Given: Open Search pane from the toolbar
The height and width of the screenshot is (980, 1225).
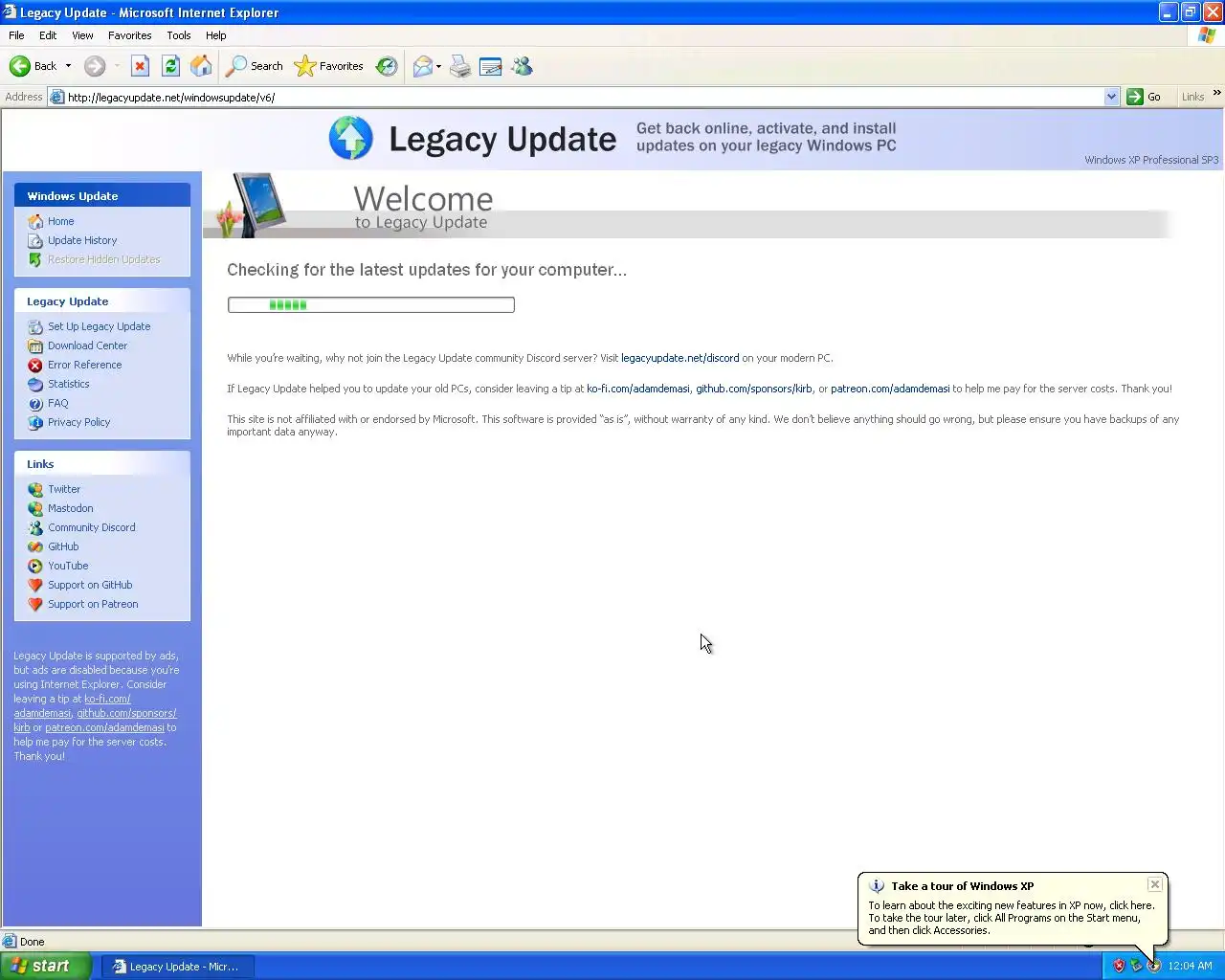Looking at the screenshot, I should click(x=255, y=66).
